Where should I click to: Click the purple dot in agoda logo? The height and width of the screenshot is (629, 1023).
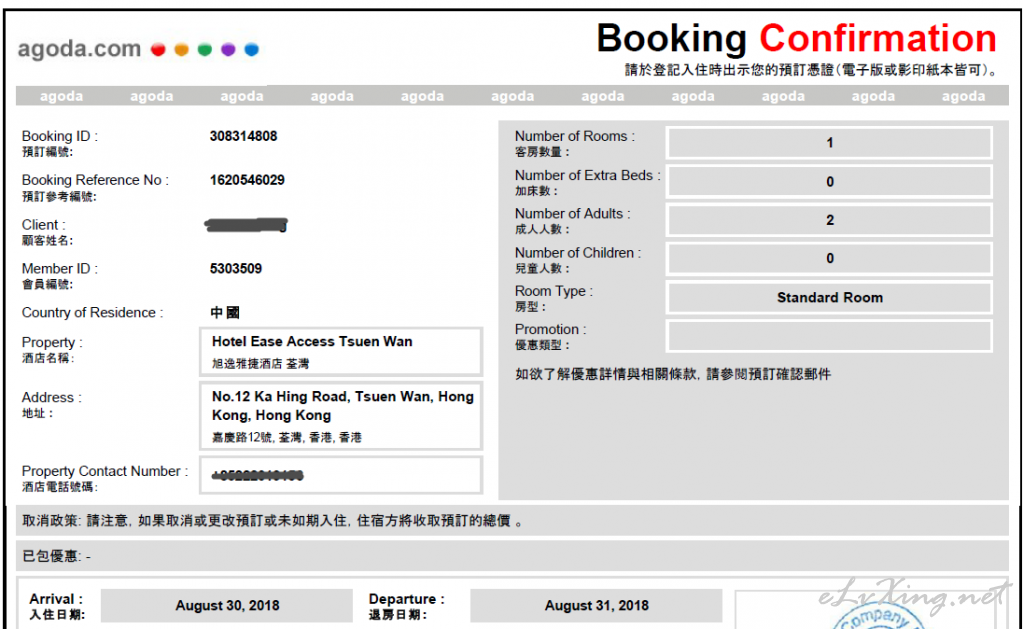[228, 49]
